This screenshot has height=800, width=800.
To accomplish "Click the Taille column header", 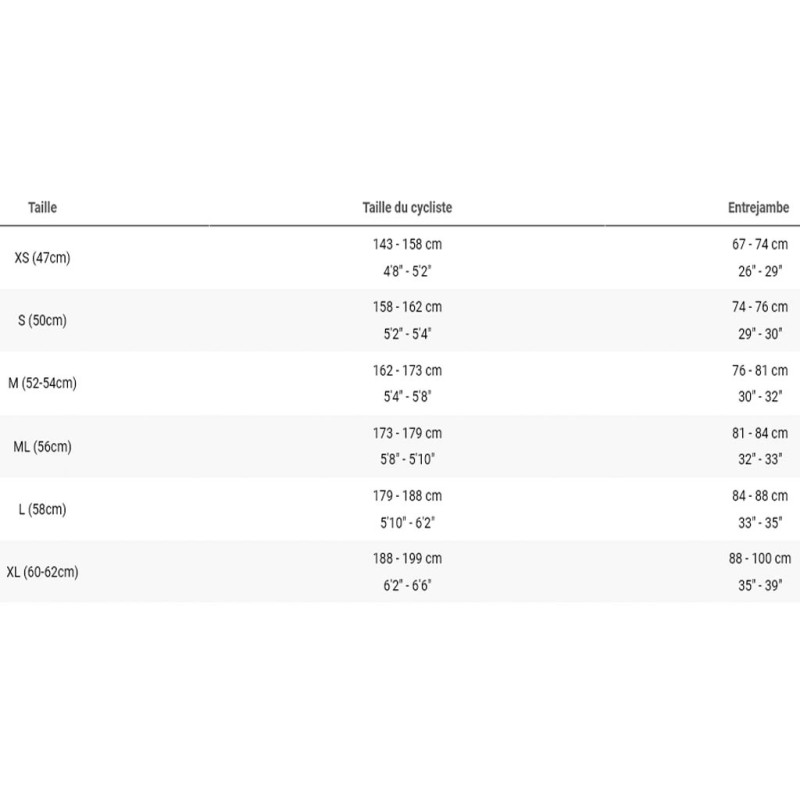I will (x=42, y=208).
